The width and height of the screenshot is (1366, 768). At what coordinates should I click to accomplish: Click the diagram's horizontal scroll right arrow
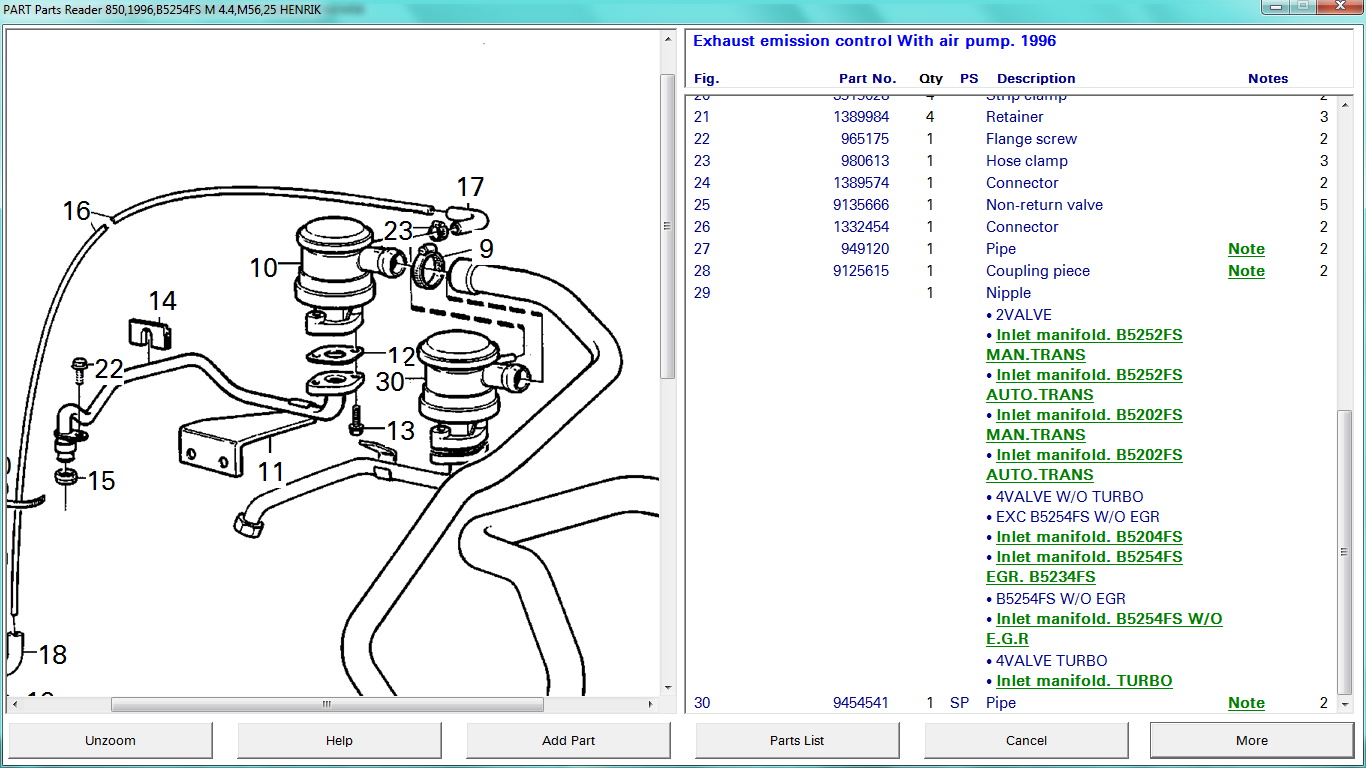652,704
